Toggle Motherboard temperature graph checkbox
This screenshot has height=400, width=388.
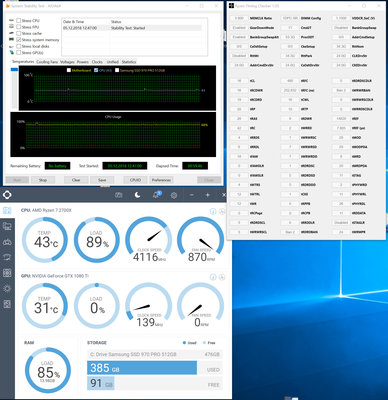69,70
